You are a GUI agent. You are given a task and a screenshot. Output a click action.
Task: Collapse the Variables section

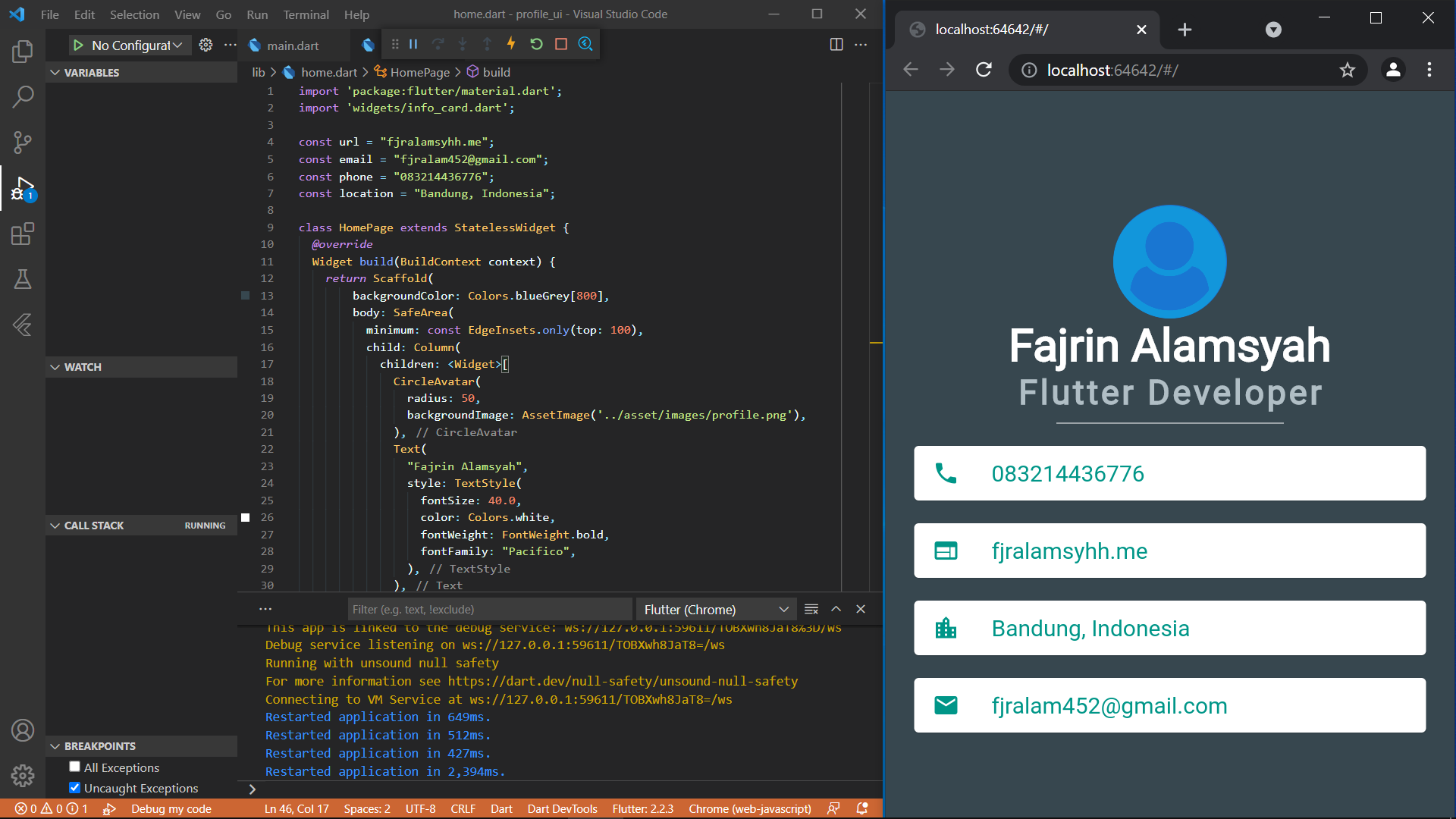pos(55,72)
